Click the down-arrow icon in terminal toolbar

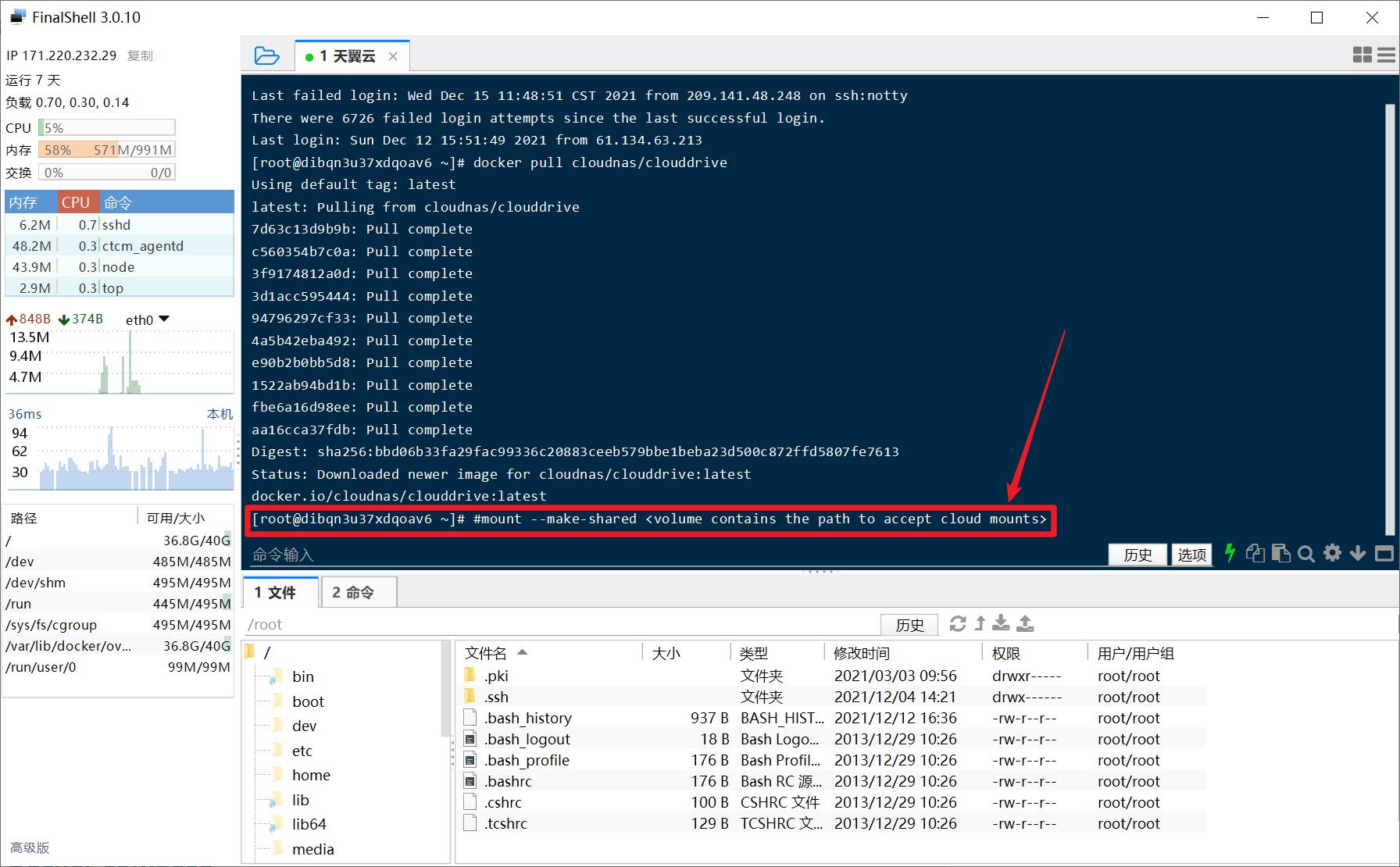click(1358, 553)
